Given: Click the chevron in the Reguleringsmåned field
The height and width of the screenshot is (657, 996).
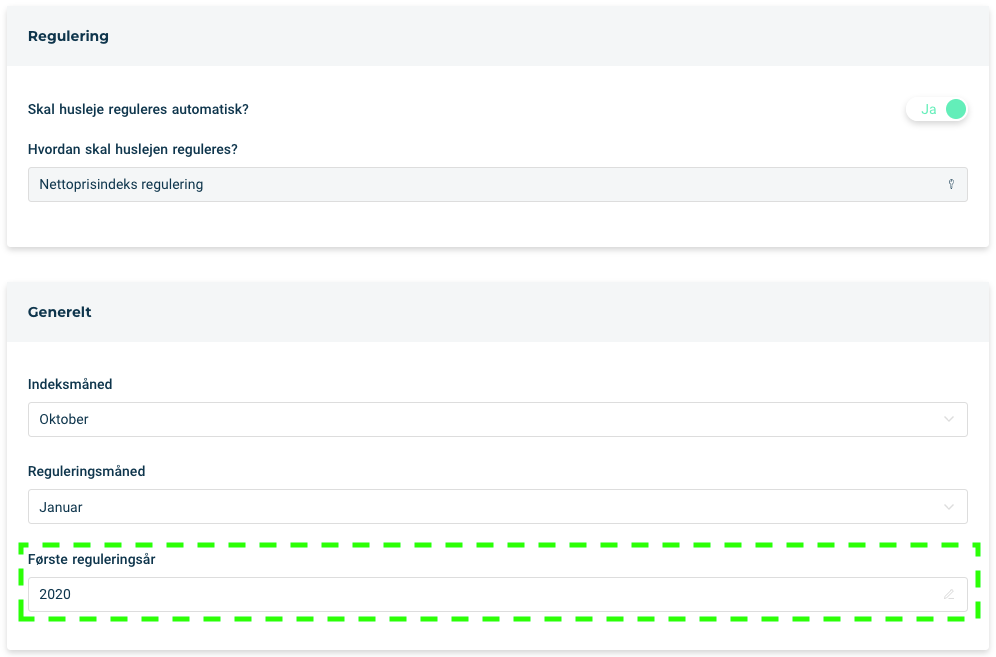Looking at the screenshot, I should point(948,507).
